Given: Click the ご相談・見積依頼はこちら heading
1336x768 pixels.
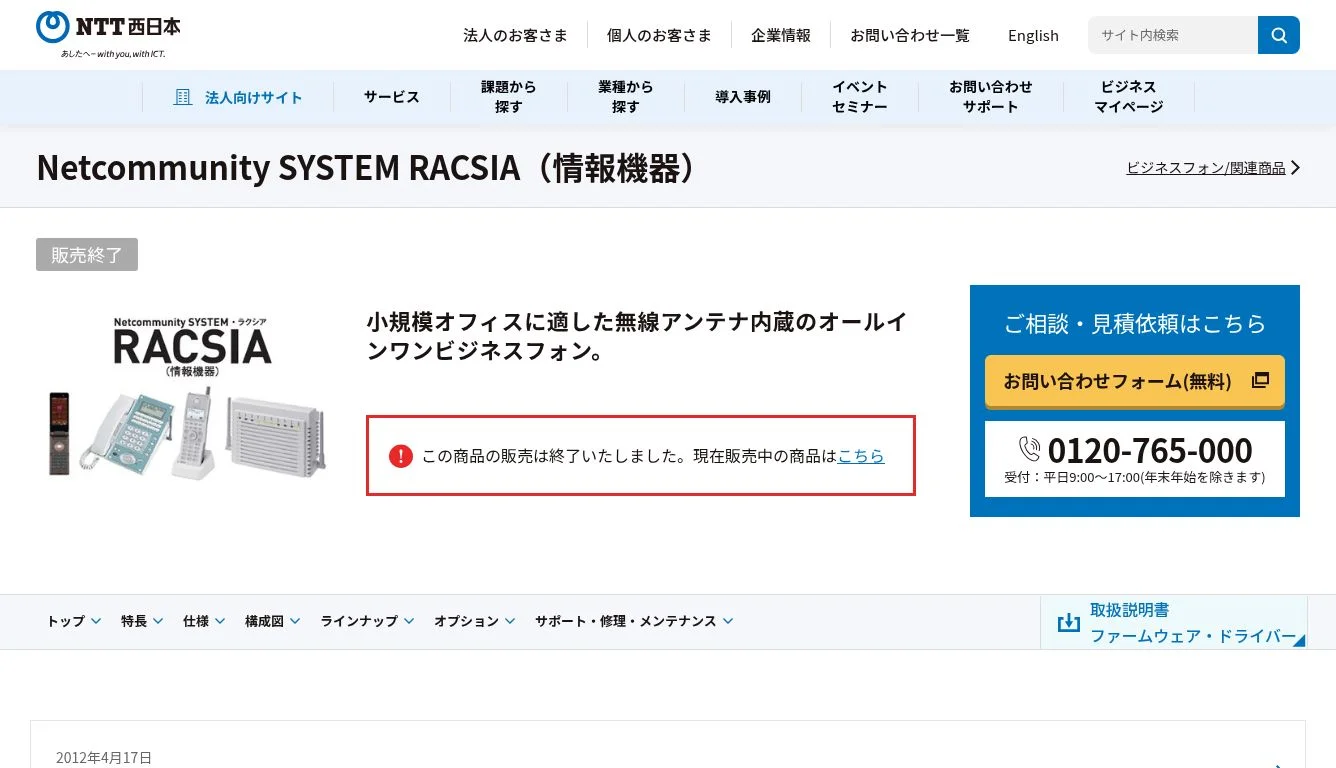Looking at the screenshot, I should click(x=1135, y=323).
